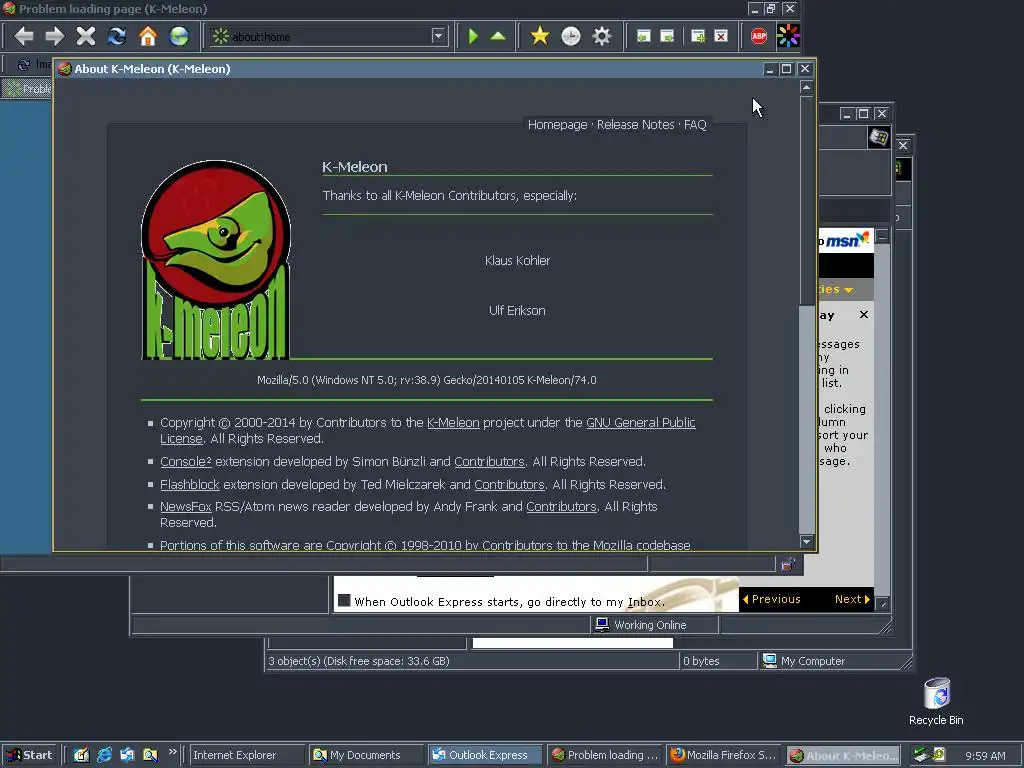Close current tab with red X icon
This screenshot has height=768, width=1024.
pos(721,36)
